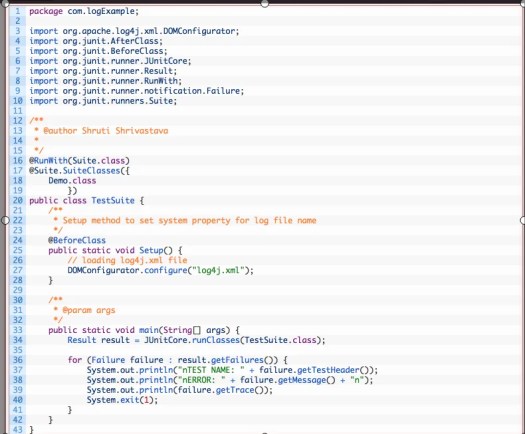
Task: Click line number 1 in the gutter
Action: pyautogui.click(x=18, y=11)
